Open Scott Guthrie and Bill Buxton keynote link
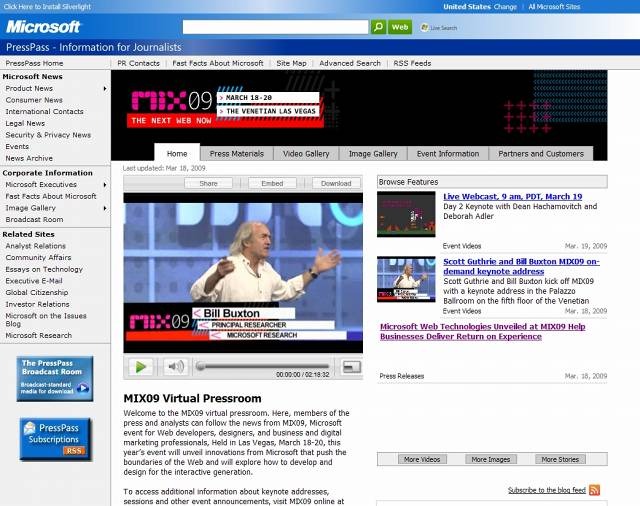The width and height of the screenshot is (640, 506). (x=521, y=266)
